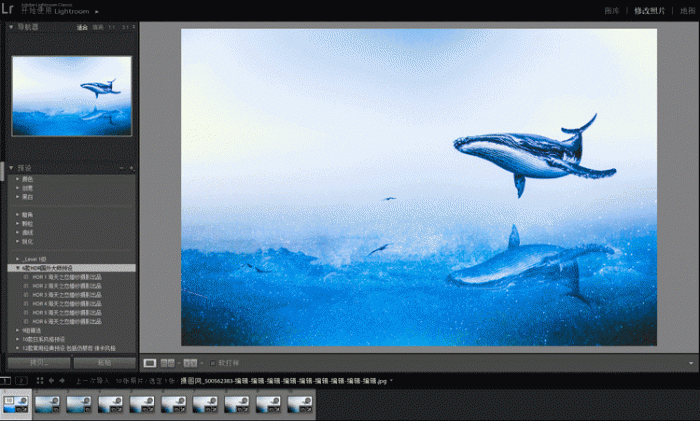
Task: Go back with the left arrow icon
Action: point(51,381)
